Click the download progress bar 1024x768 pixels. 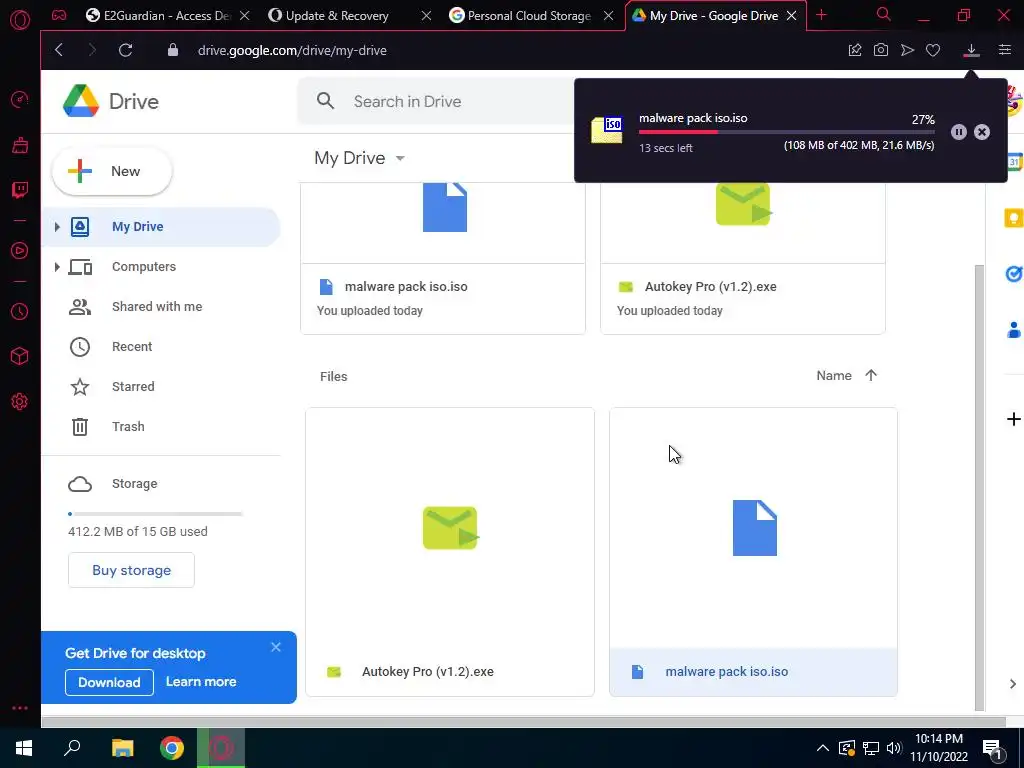click(786, 132)
